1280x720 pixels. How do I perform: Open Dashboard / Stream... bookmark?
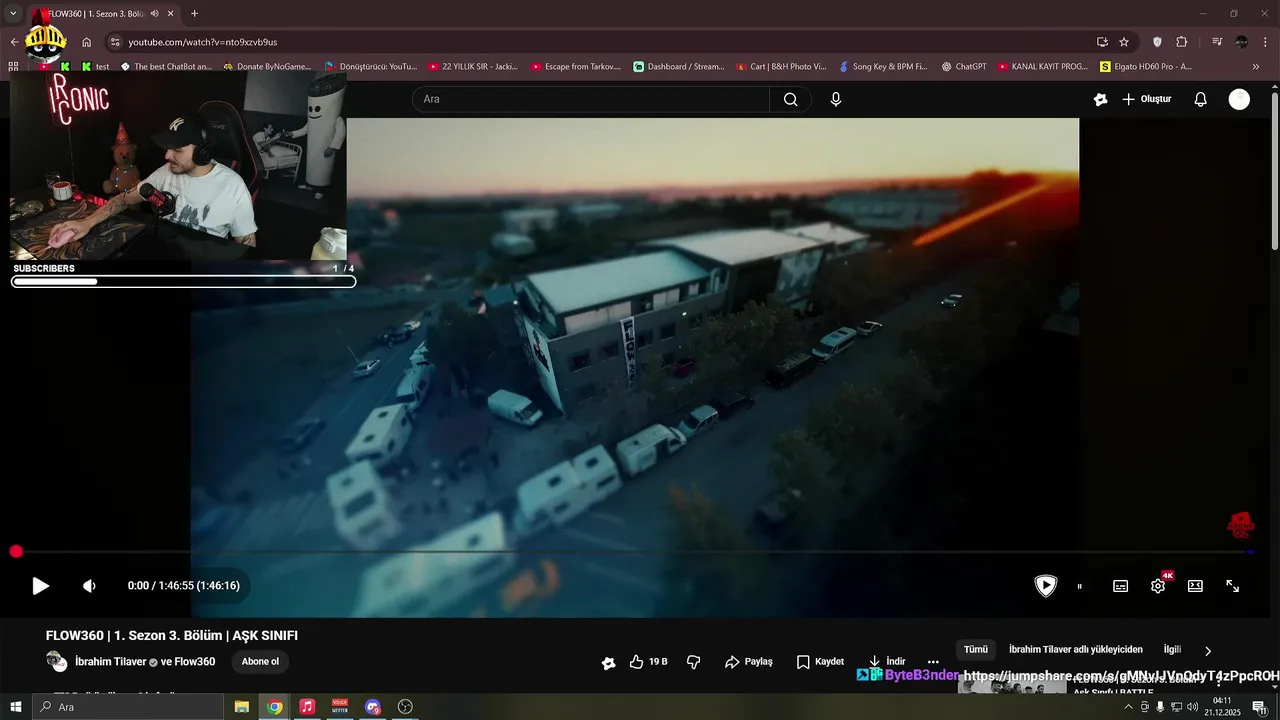[678, 67]
